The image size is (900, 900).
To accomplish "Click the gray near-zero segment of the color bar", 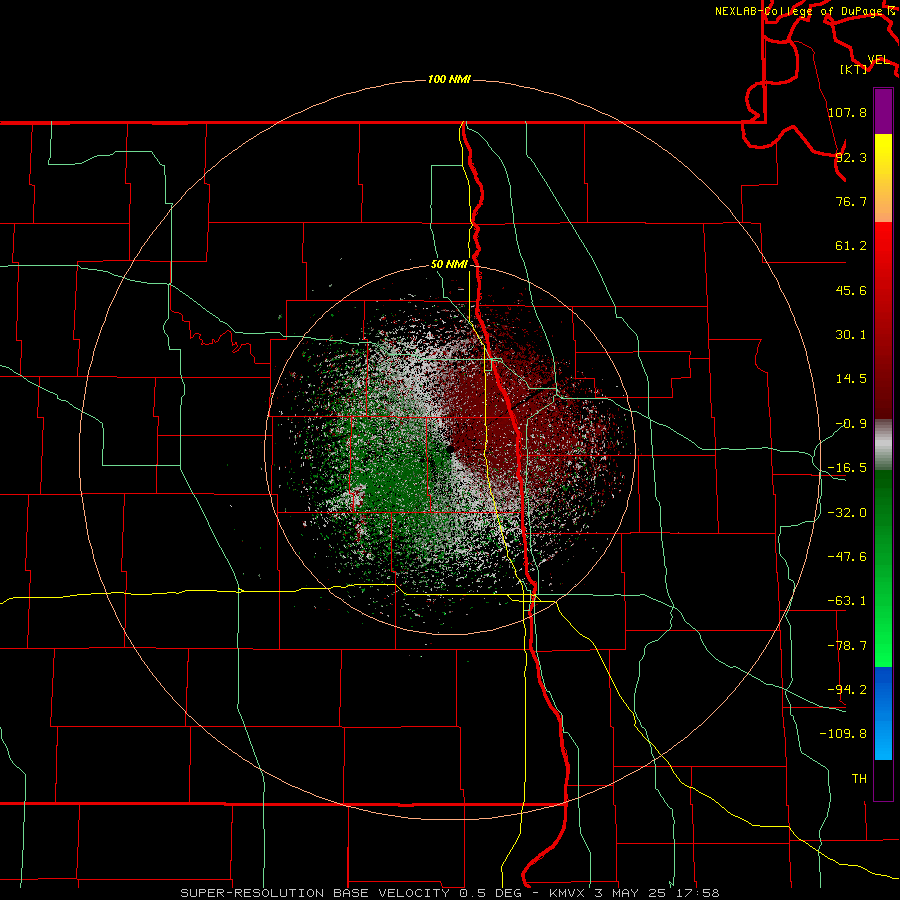I will click(883, 445).
